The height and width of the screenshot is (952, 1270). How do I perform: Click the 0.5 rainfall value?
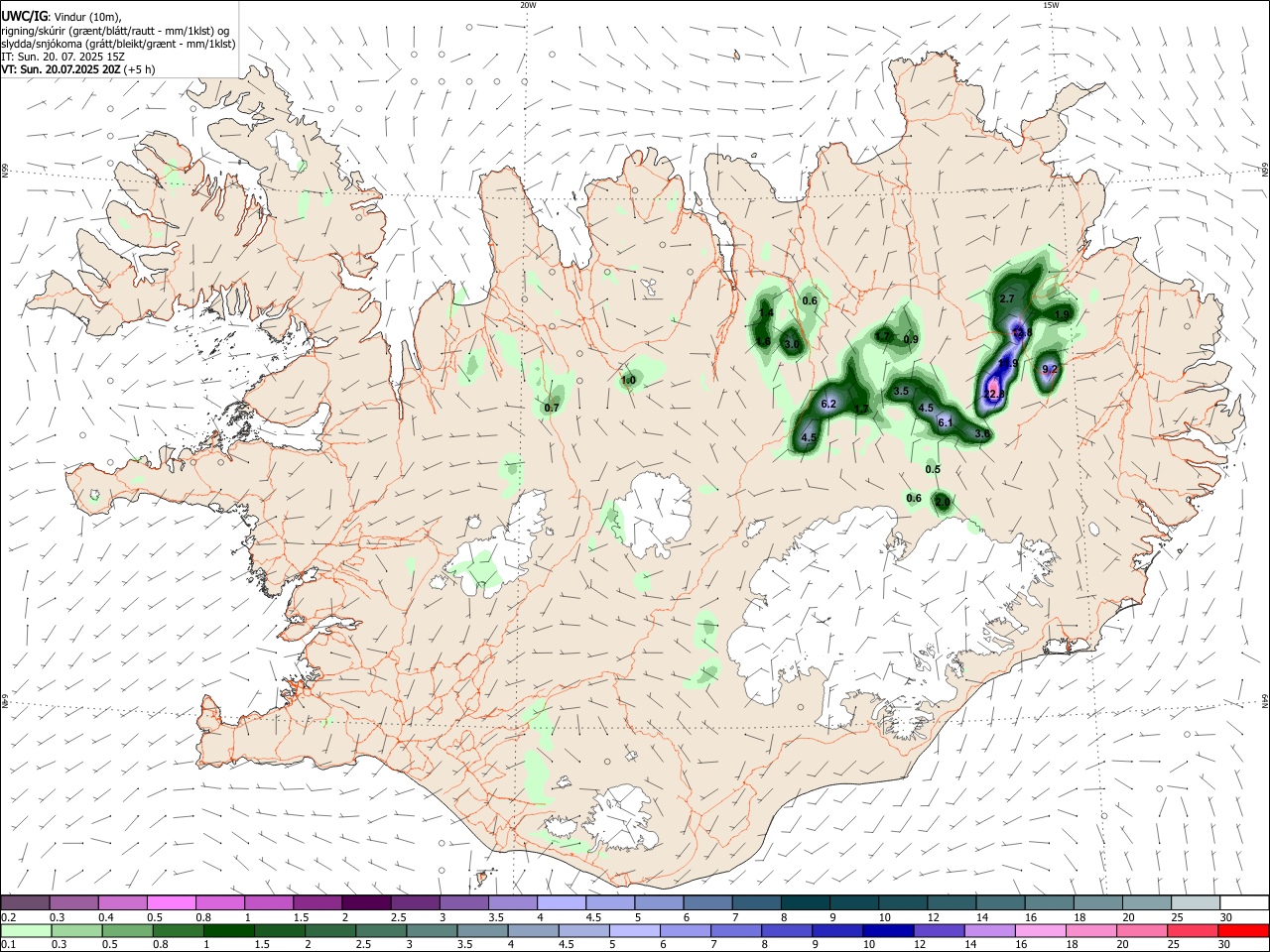[933, 469]
